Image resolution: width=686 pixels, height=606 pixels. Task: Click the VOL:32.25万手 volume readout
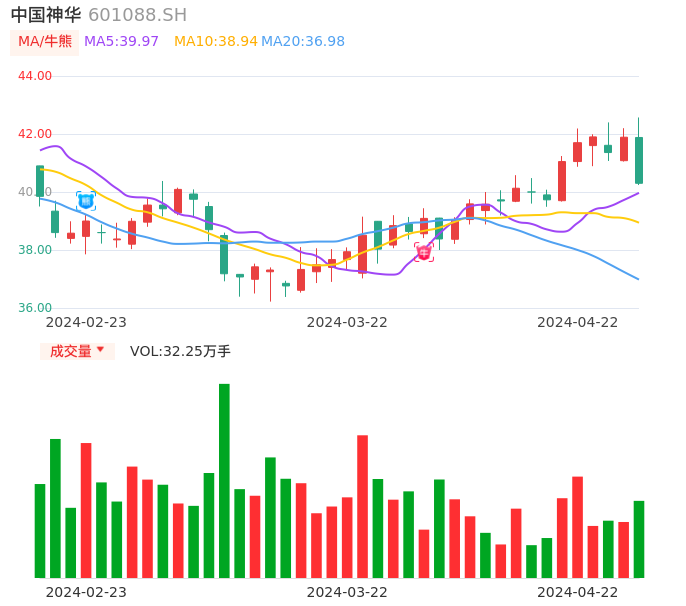pos(180,351)
